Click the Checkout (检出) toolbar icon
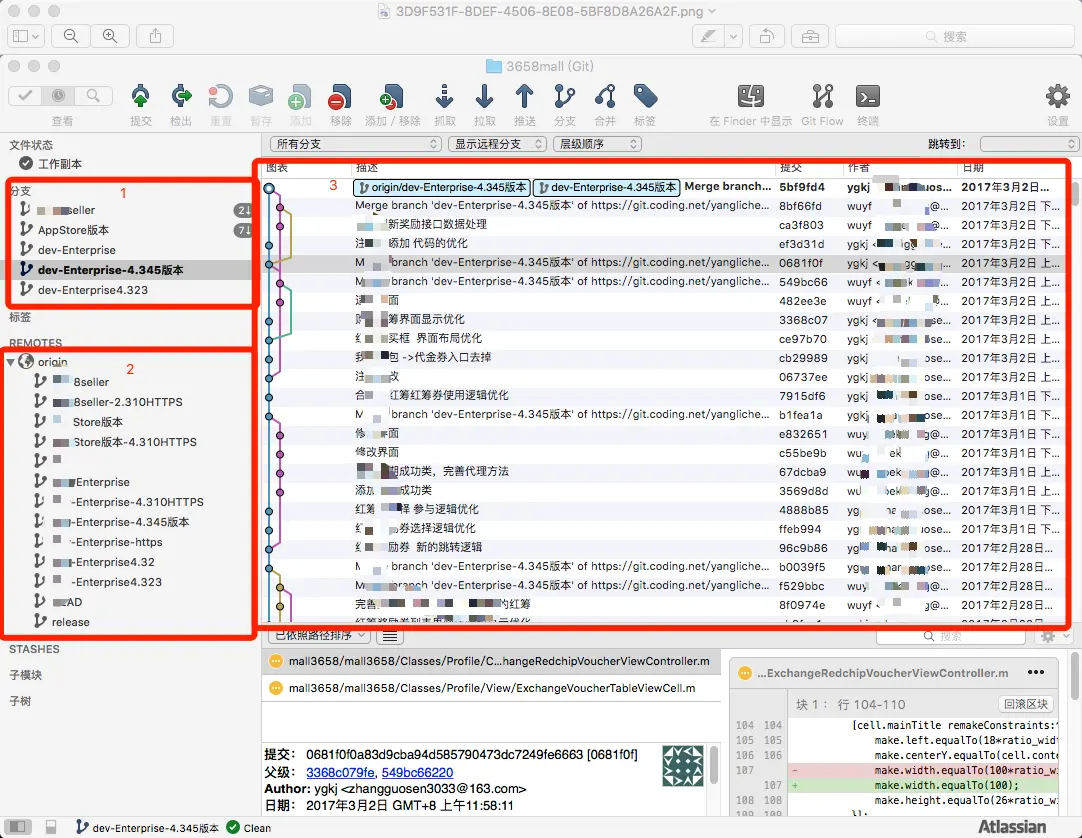The width and height of the screenshot is (1082, 838). [181, 97]
